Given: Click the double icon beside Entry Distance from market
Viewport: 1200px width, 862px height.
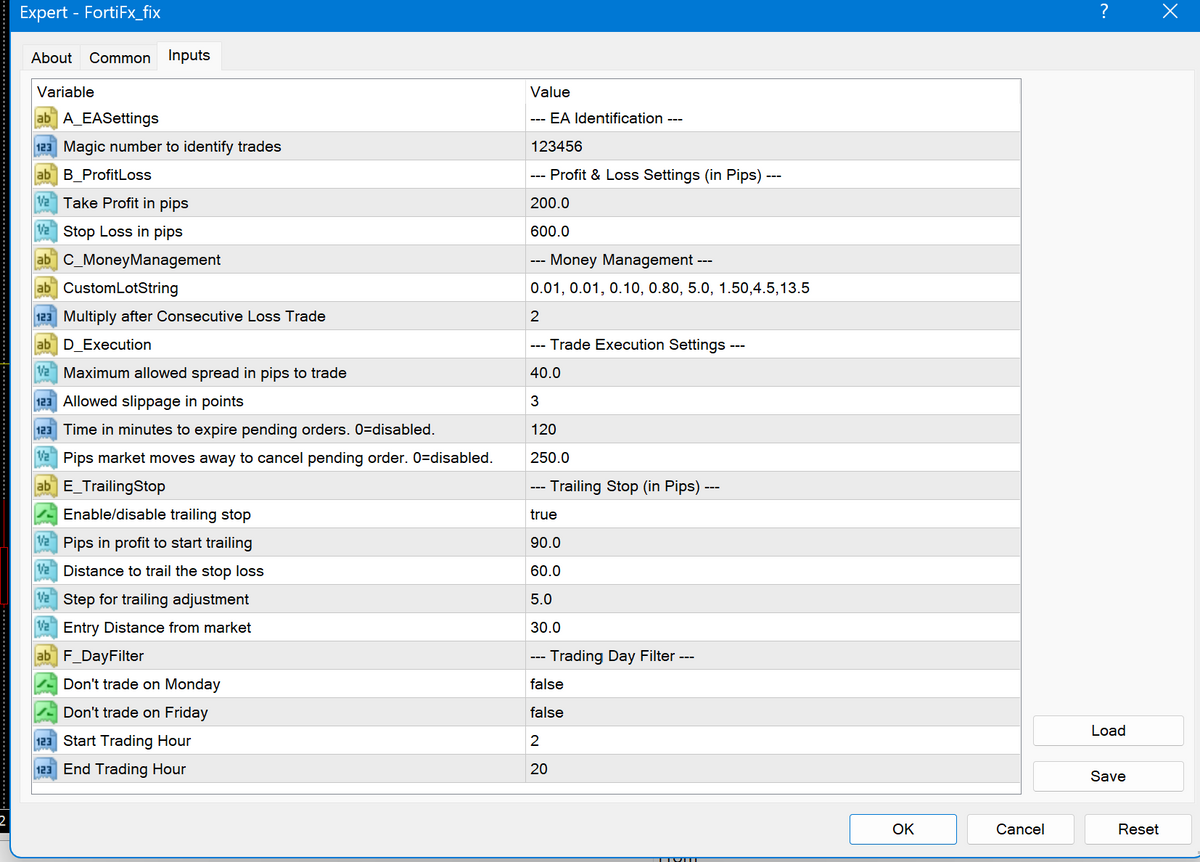Looking at the screenshot, I should [x=45, y=627].
